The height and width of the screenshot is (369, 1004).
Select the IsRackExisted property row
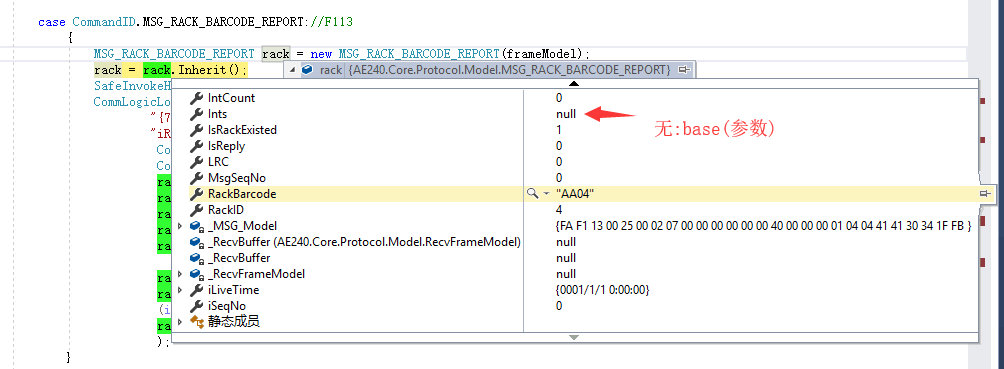click(574, 129)
